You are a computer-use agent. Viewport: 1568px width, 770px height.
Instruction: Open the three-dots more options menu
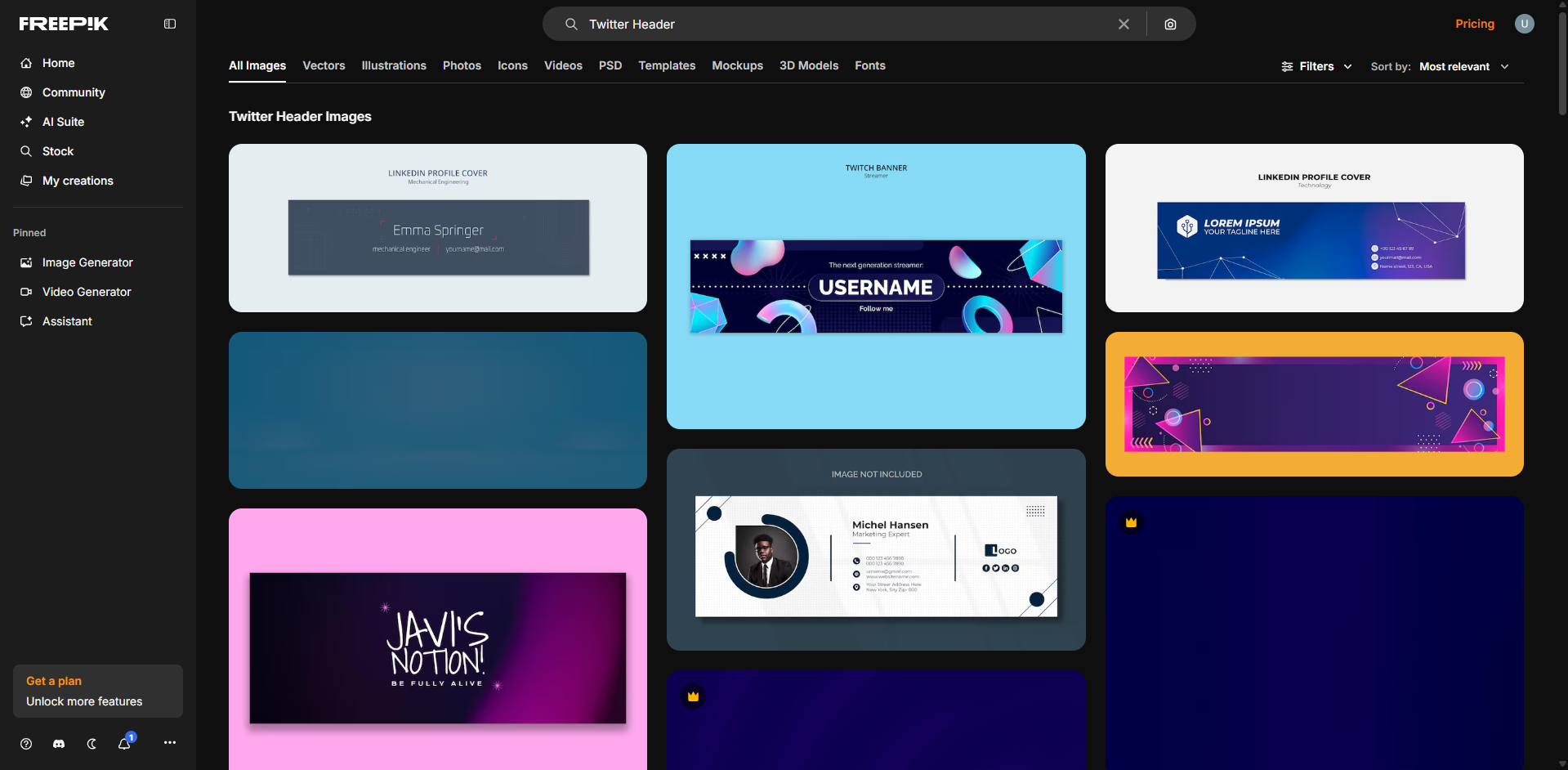point(169,742)
